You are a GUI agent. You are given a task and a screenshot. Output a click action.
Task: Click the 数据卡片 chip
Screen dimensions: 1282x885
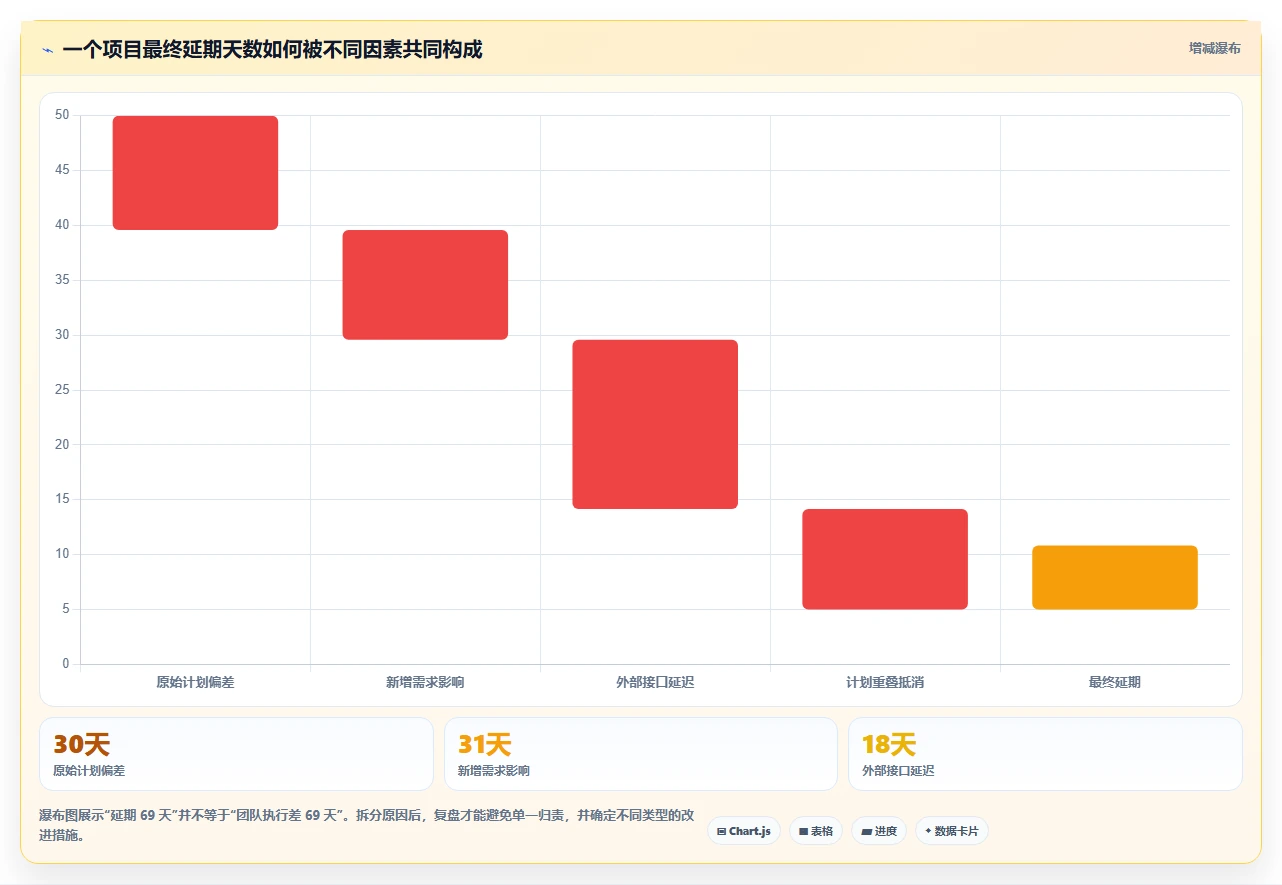[952, 831]
